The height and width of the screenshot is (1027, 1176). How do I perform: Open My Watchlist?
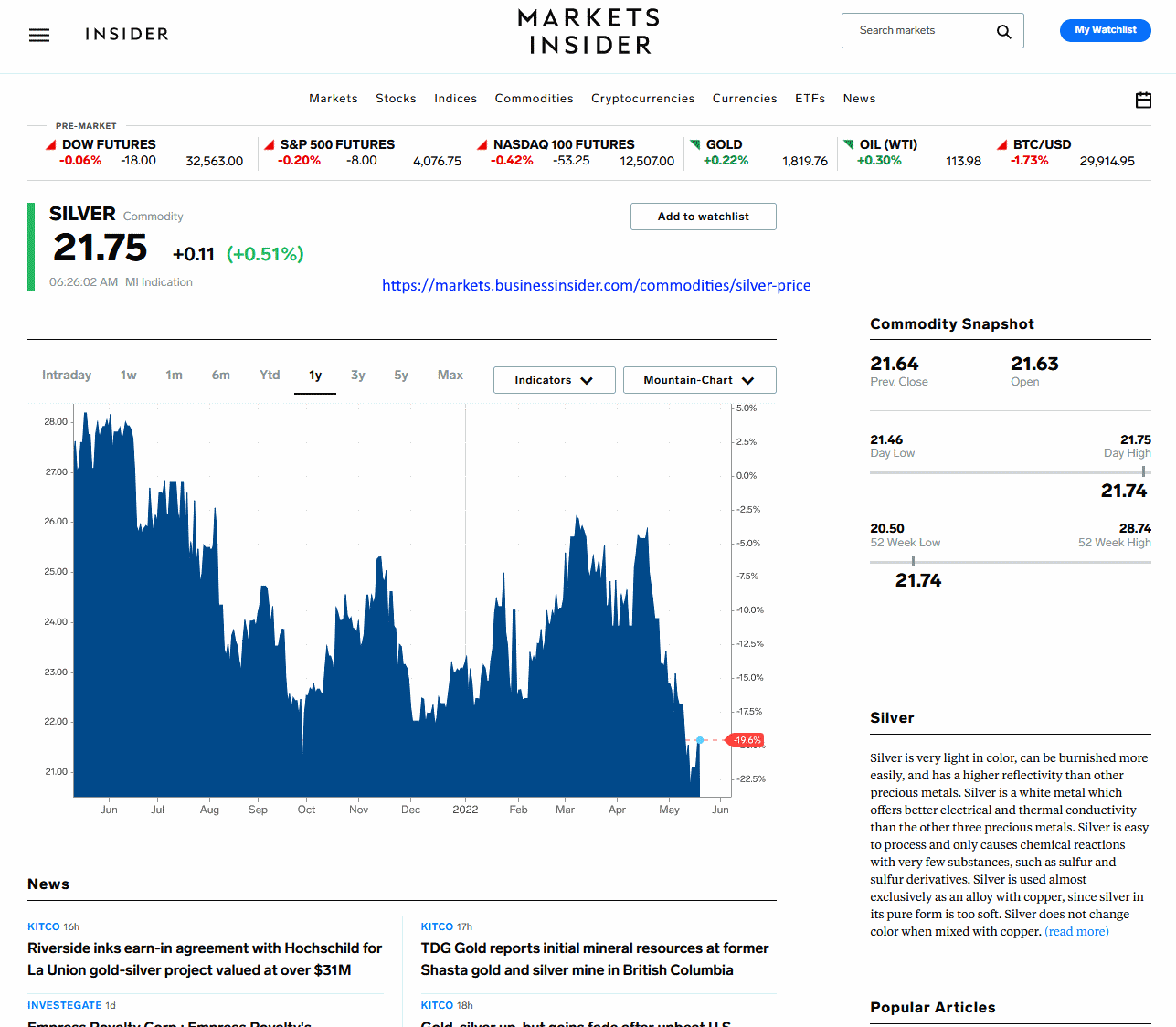tap(1105, 30)
